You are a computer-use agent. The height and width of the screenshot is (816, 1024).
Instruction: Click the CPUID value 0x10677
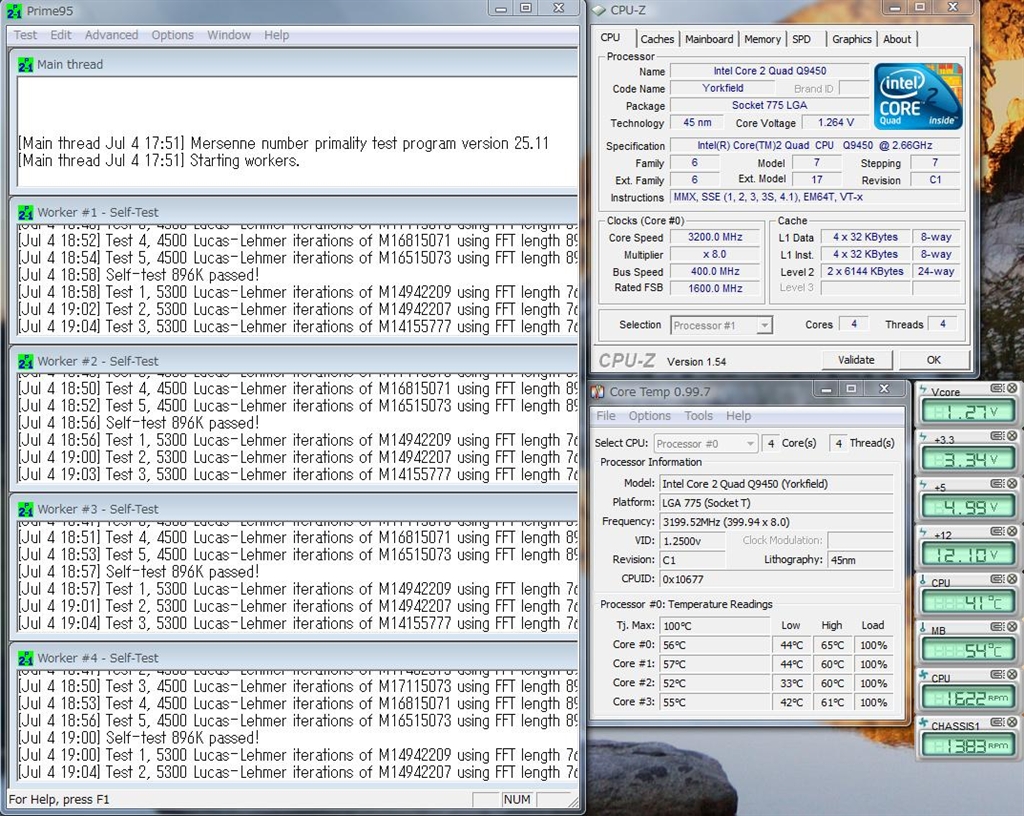tap(776, 579)
